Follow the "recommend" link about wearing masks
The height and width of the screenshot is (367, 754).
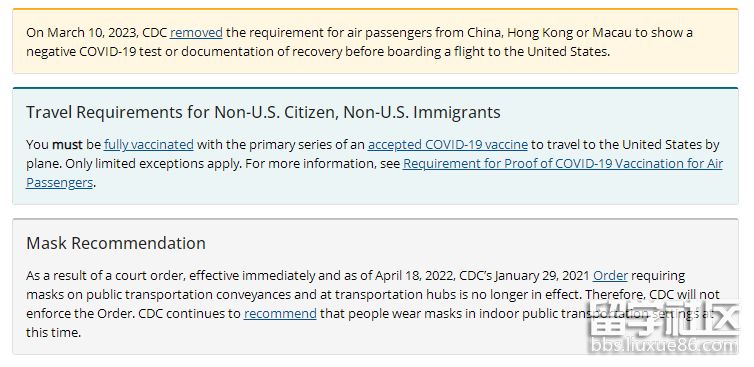[280, 314]
